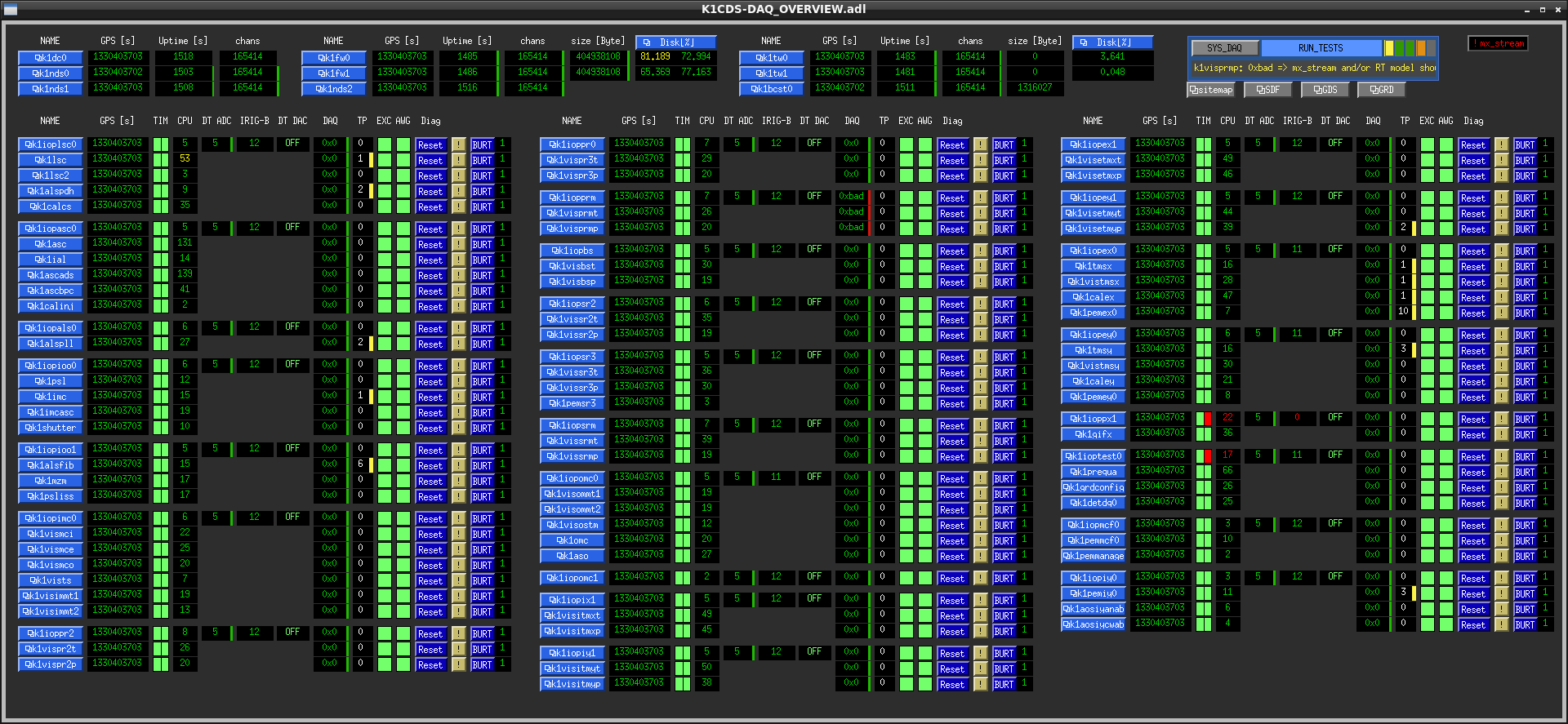Open the k1pemsr3 model display
1568x724 pixels.
(572, 403)
